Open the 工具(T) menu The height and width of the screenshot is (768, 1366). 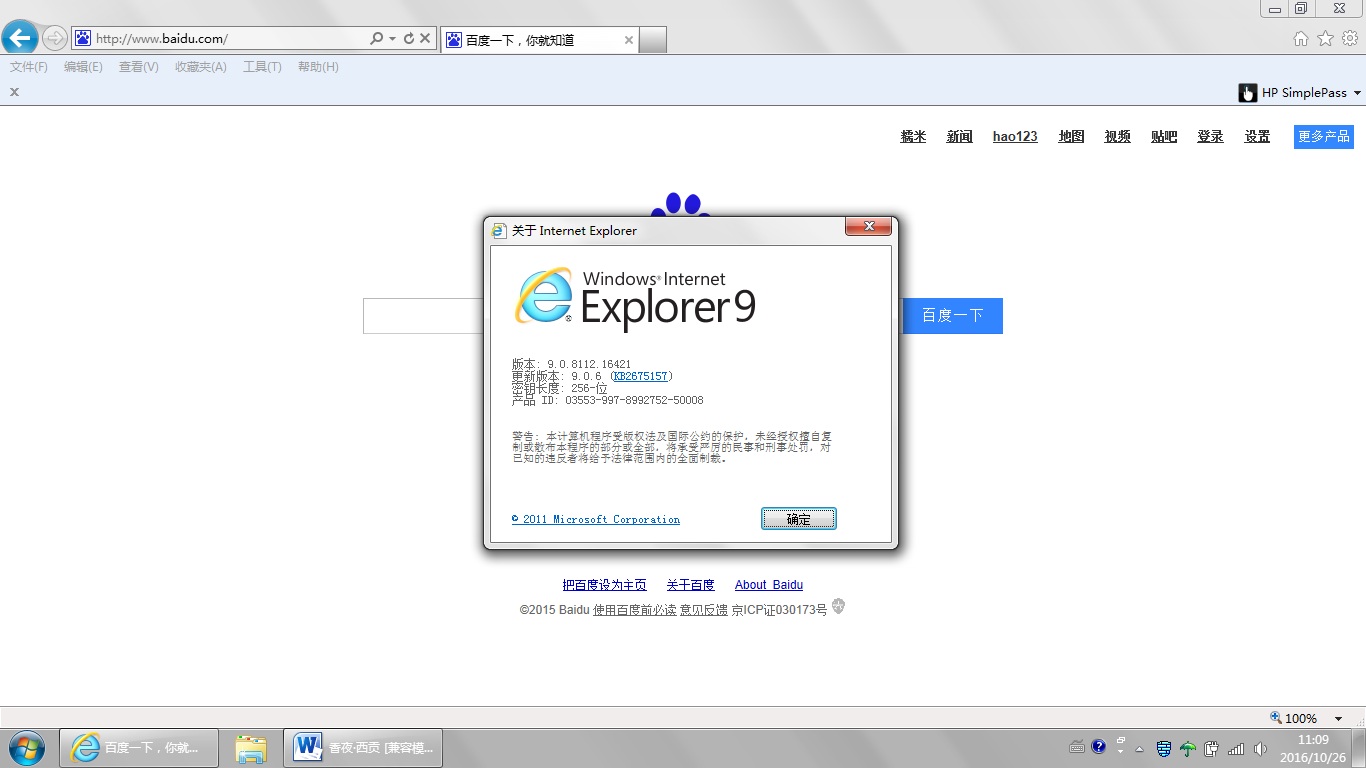click(x=262, y=67)
